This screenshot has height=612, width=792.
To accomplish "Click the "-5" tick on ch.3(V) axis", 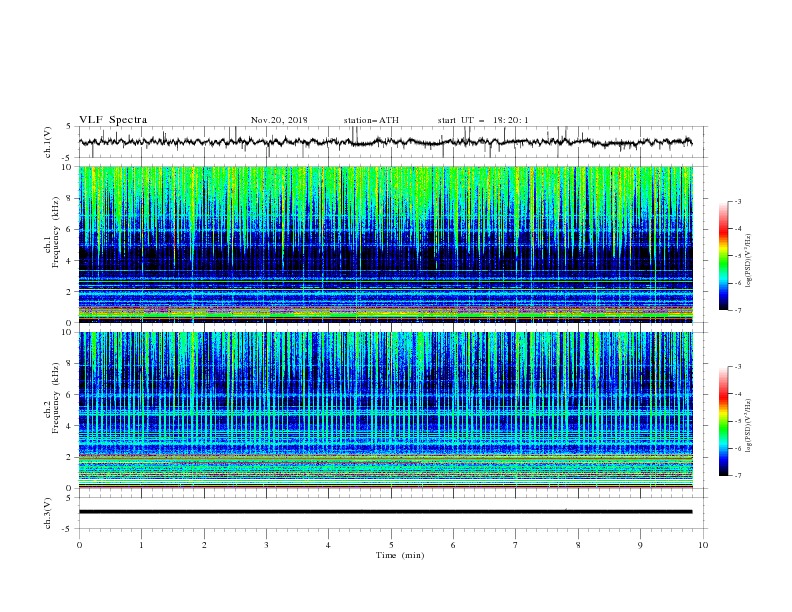I will pyautogui.click(x=68, y=529).
